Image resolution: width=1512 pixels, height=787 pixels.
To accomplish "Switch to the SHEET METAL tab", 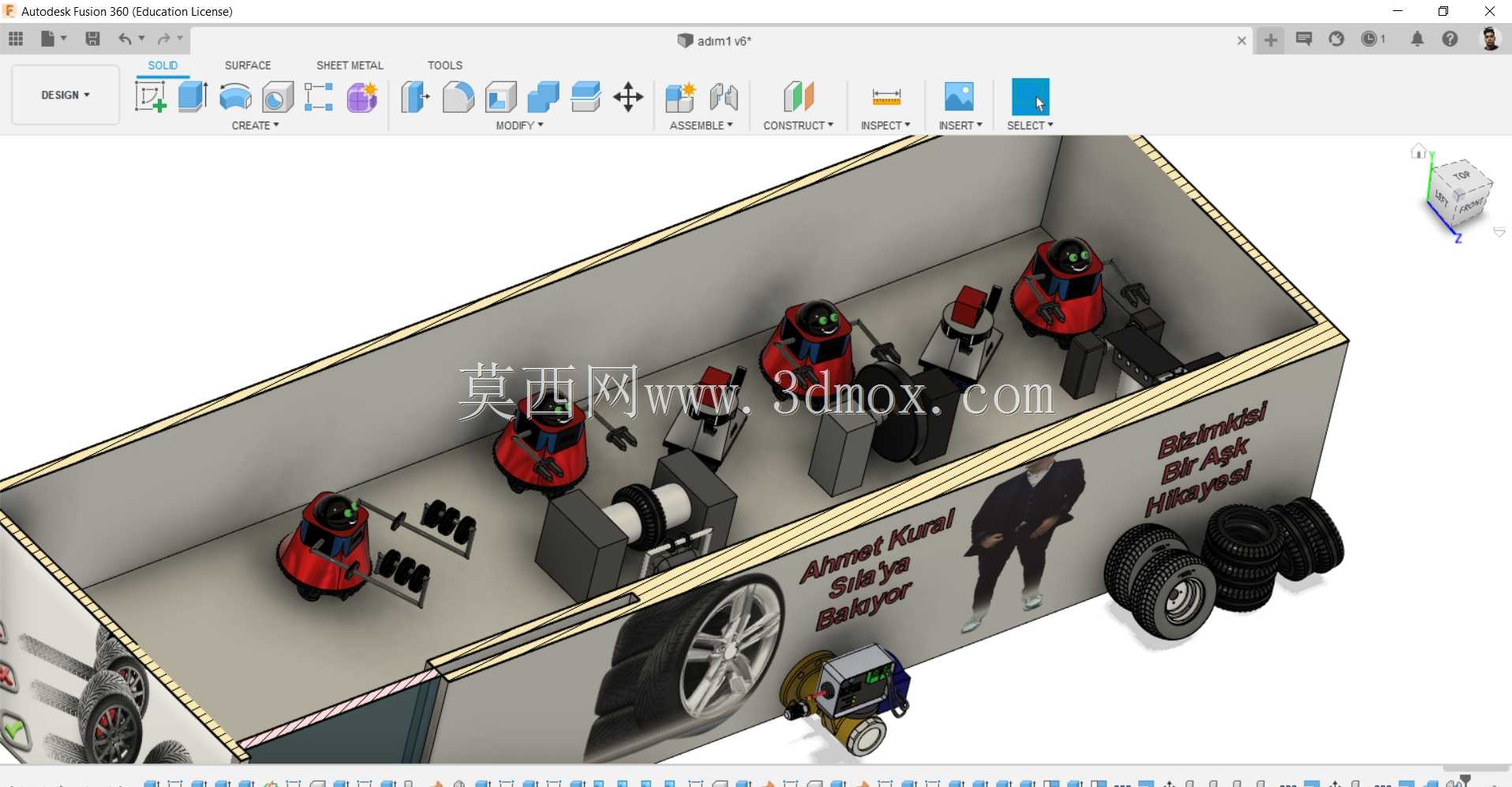I will point(350,66).
